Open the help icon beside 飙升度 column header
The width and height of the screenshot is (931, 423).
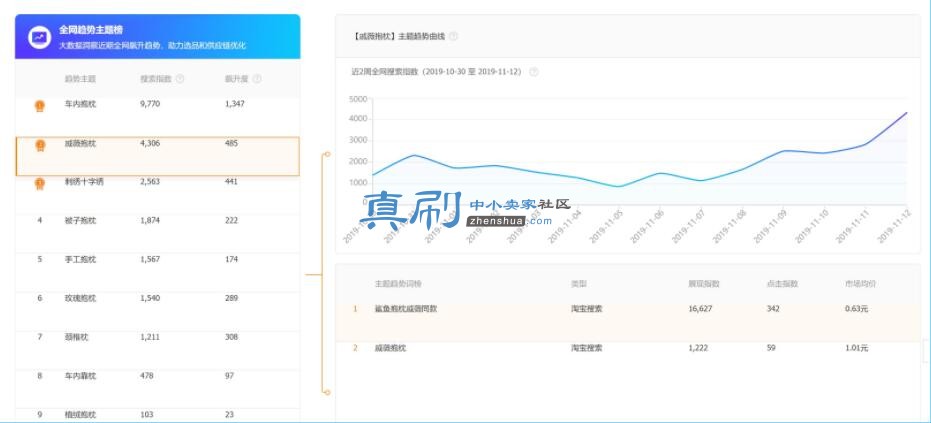pos(256,78)
